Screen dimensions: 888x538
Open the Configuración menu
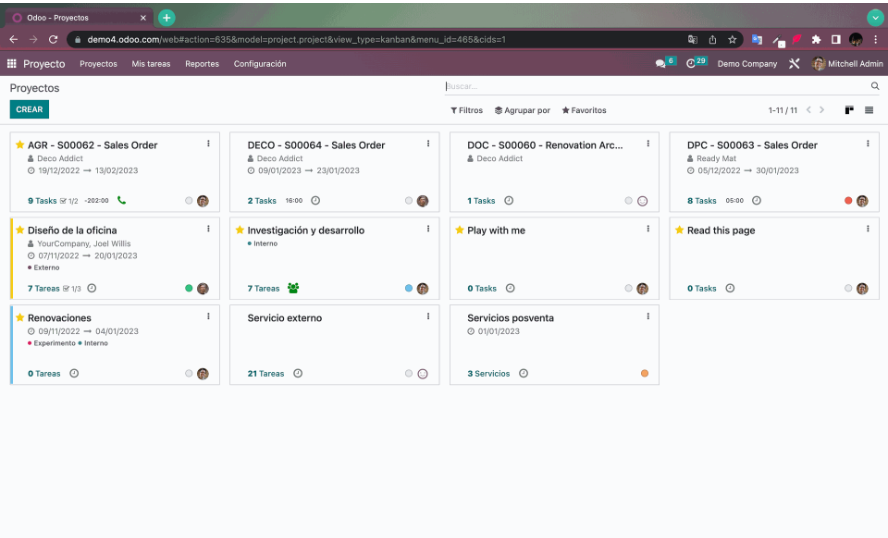click(x=260, y=64)
